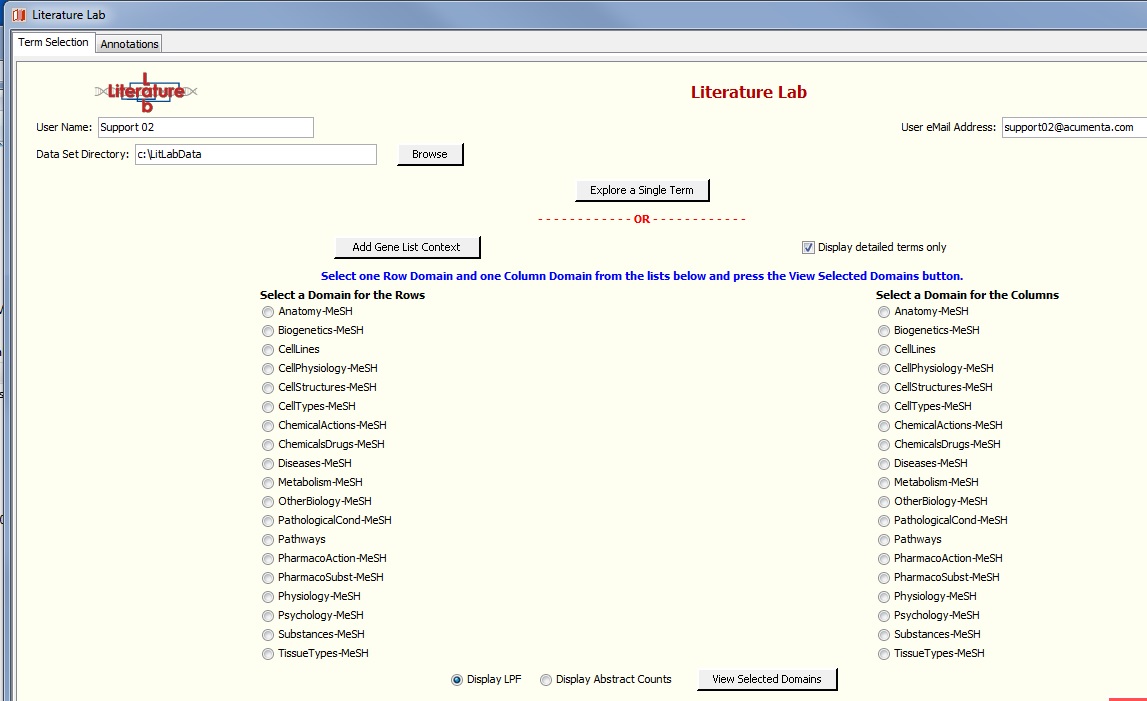Viewport: 1147px width, 701px height.
Task: Select PharmacoSubst-MeSH for the Rows
Action: [268, 578]
